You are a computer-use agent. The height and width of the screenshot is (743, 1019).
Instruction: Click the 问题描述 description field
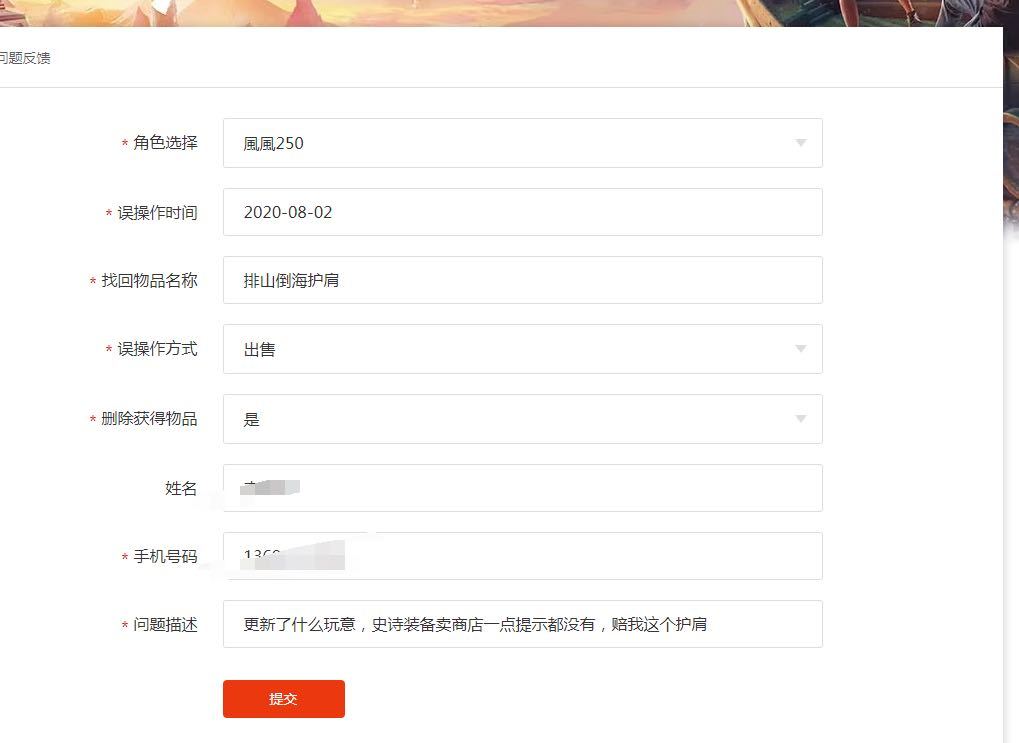click(522, 624)
